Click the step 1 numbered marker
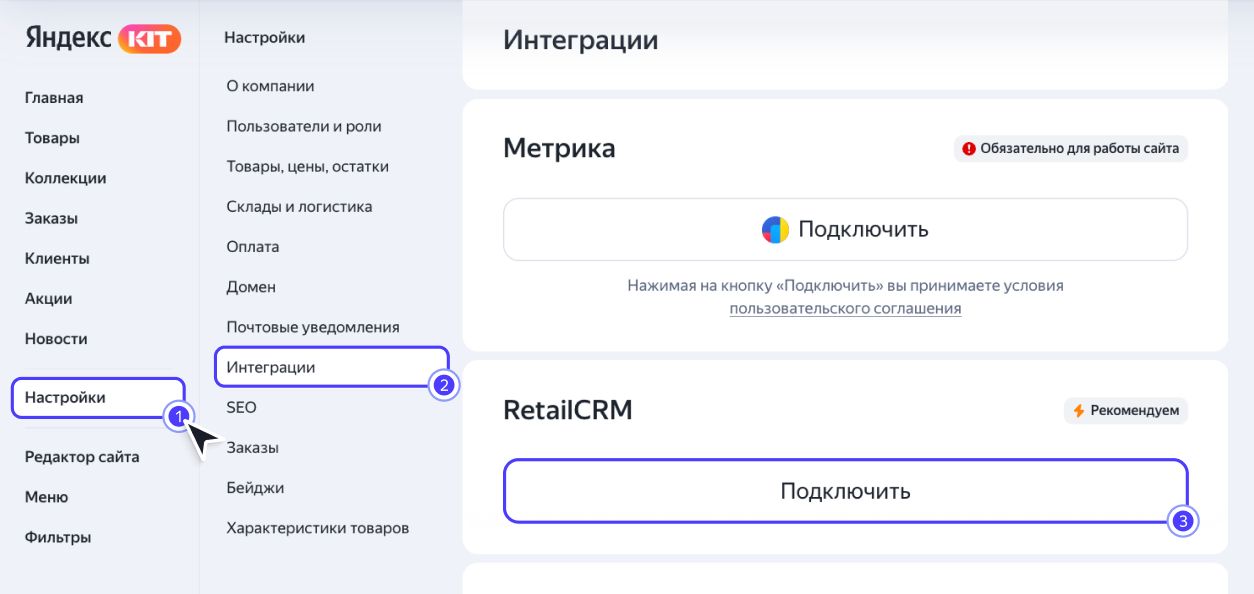Viewport: 1254px width, 594px height. [x=177, y=416]
